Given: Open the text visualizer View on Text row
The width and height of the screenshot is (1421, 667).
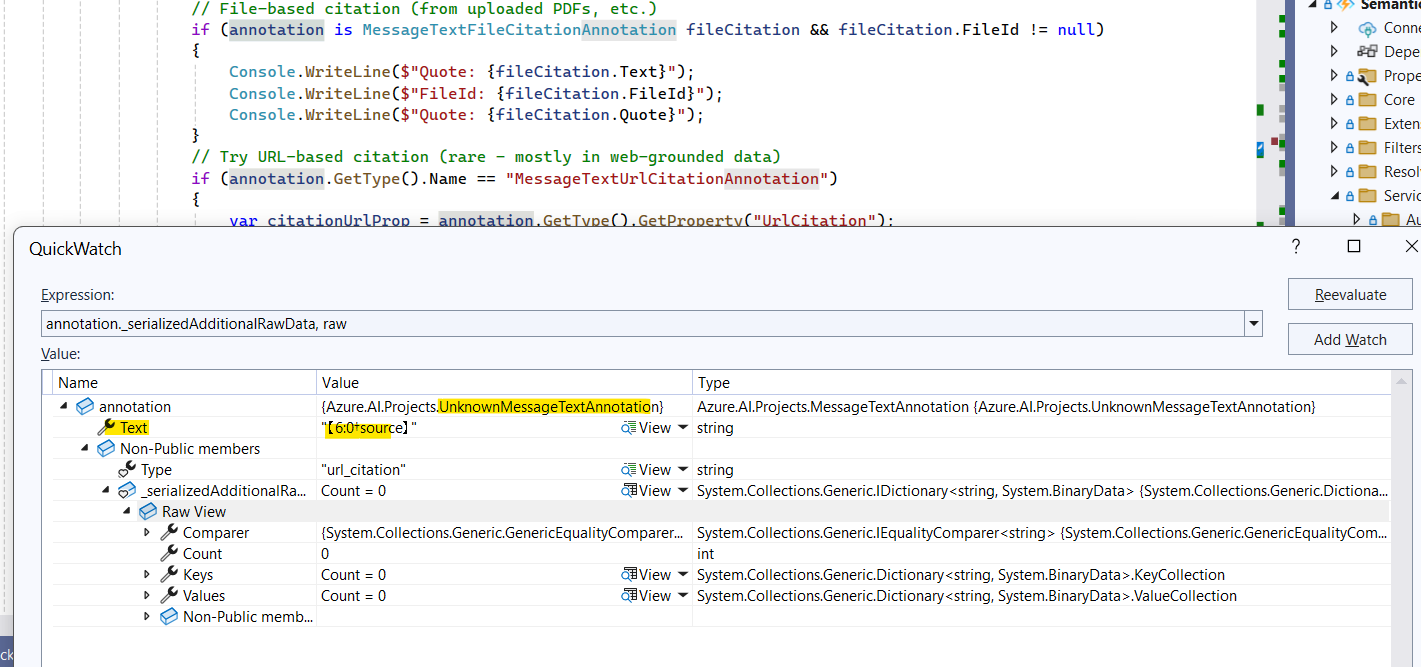Looking at the screenshot, I should [x=646, y=427].
